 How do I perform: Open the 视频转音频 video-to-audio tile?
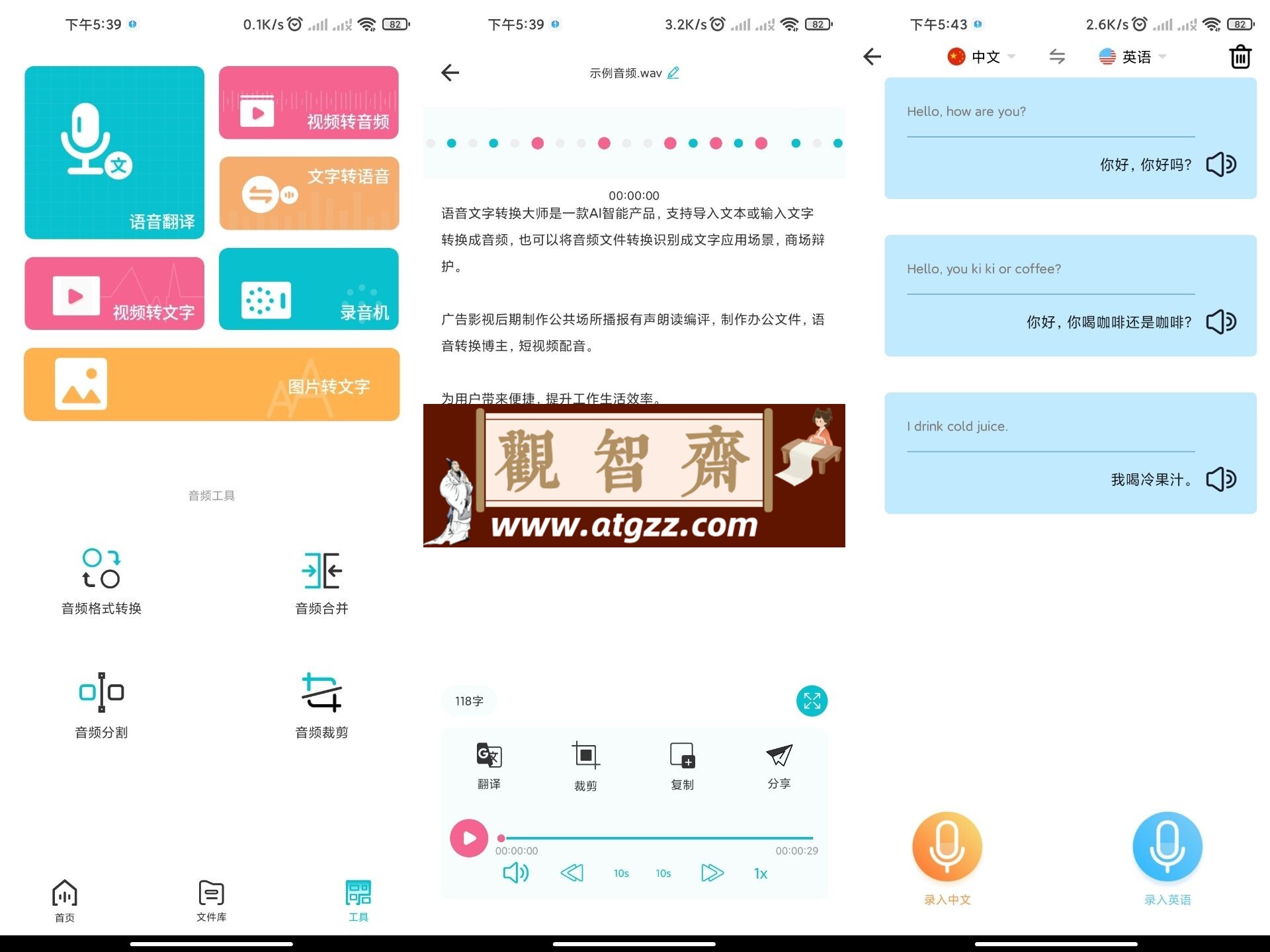coord(309,102)
